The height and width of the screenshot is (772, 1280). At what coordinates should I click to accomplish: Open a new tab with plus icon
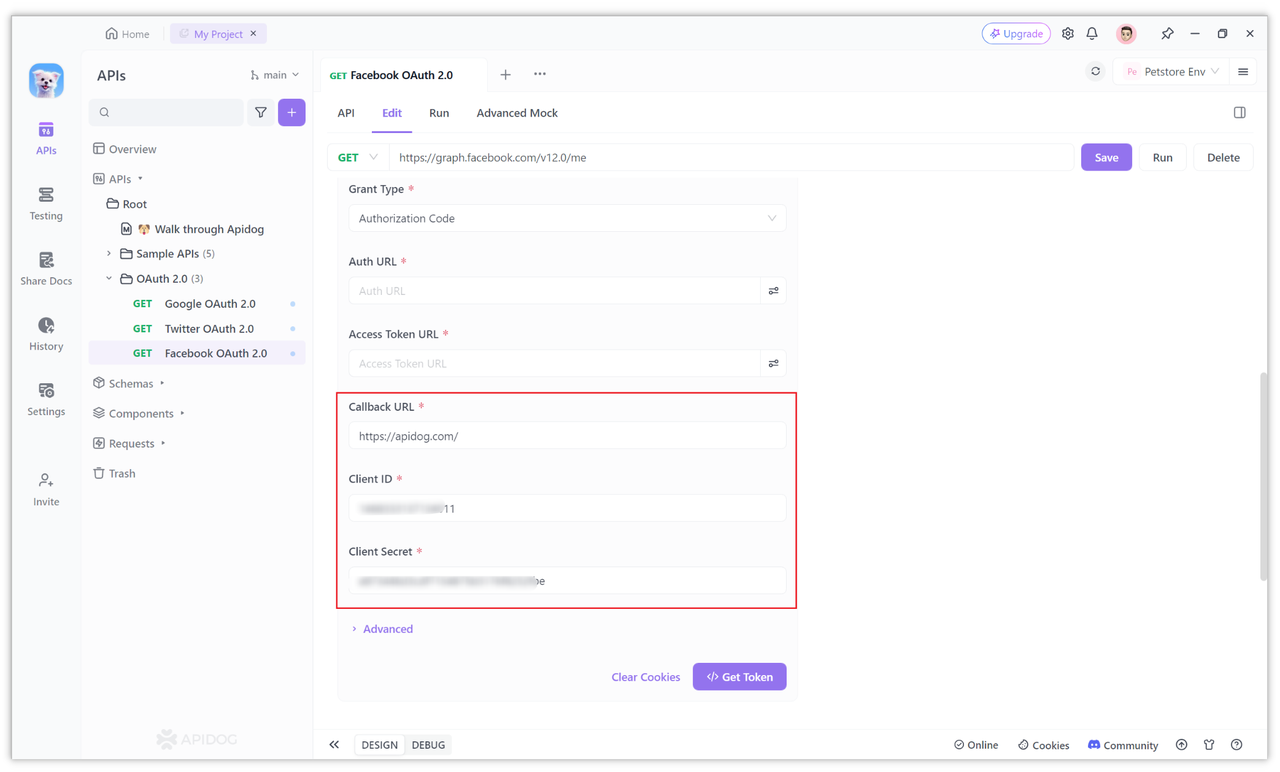[505, 74]
